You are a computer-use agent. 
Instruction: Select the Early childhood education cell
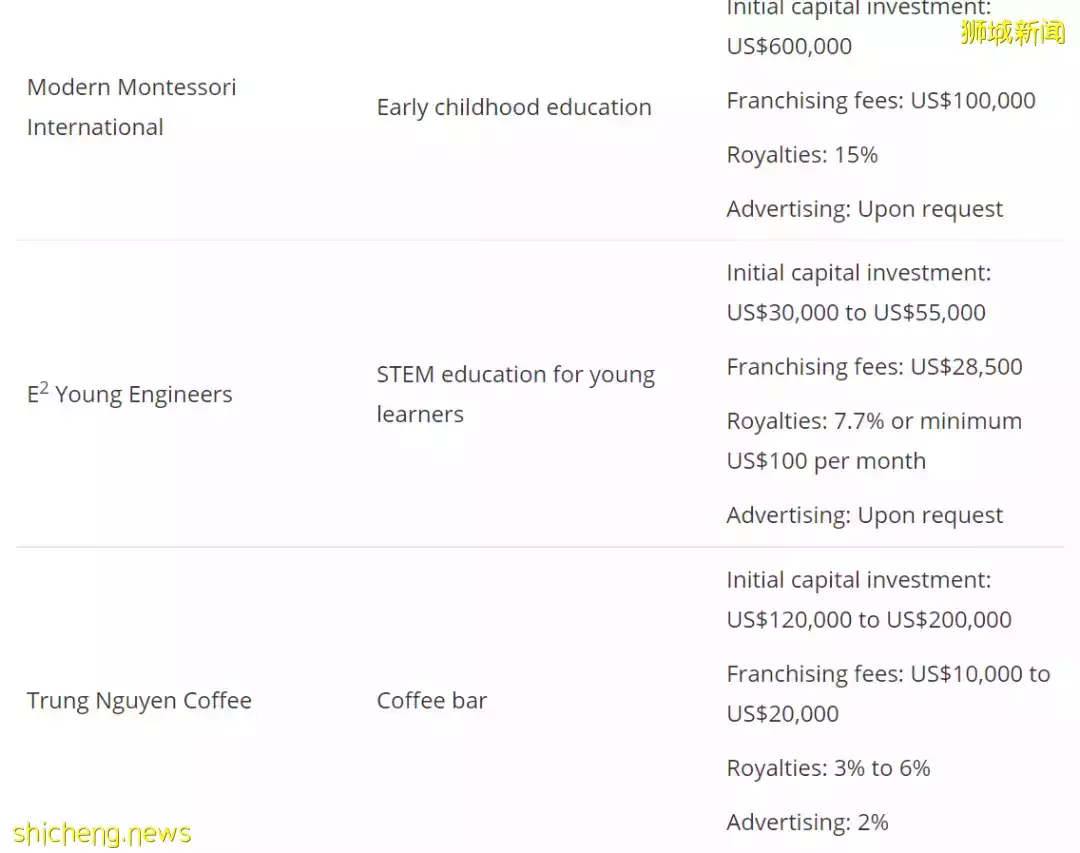pyautogui.click(x=514, y=107)
